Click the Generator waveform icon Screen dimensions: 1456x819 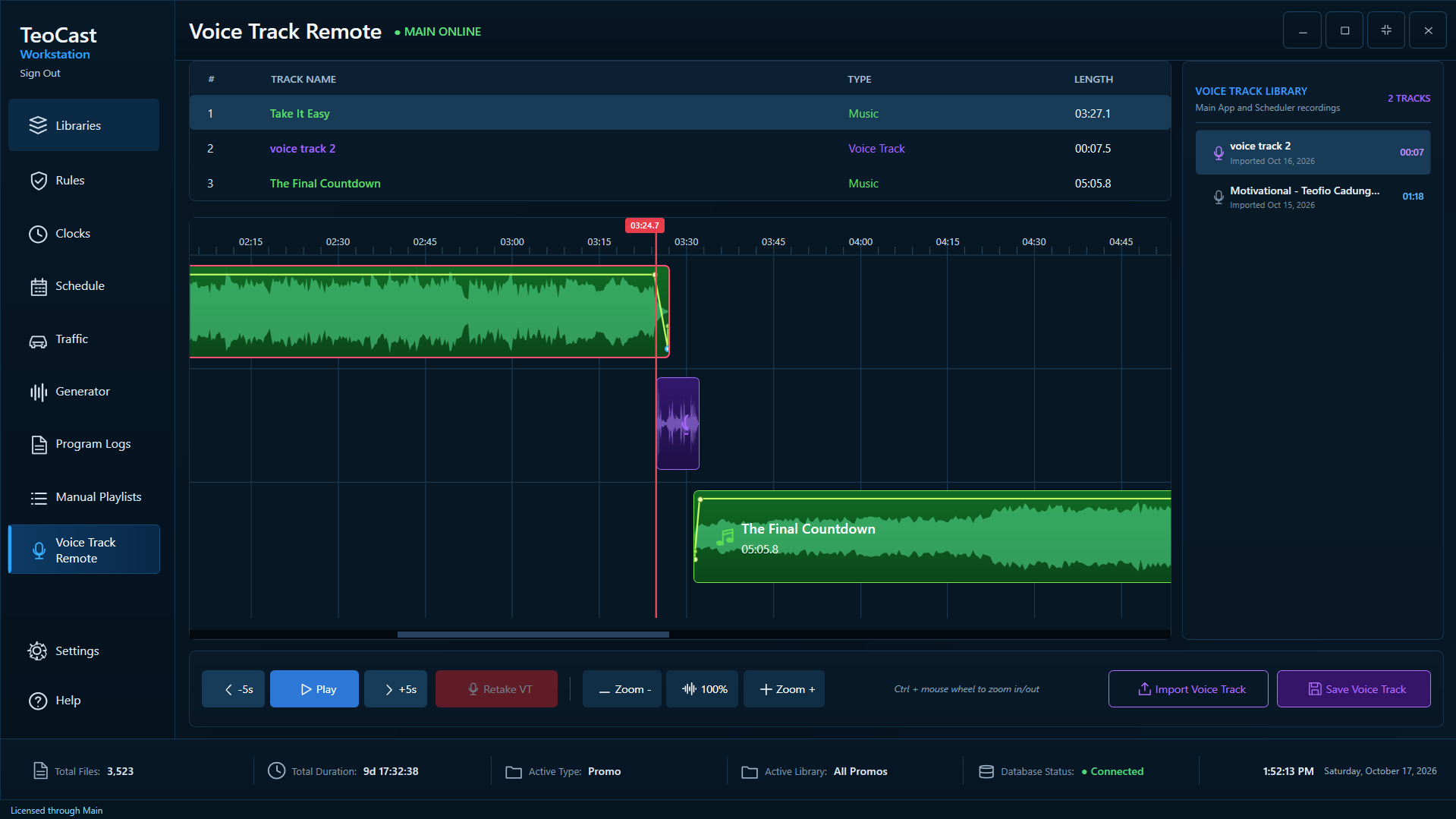38,392
